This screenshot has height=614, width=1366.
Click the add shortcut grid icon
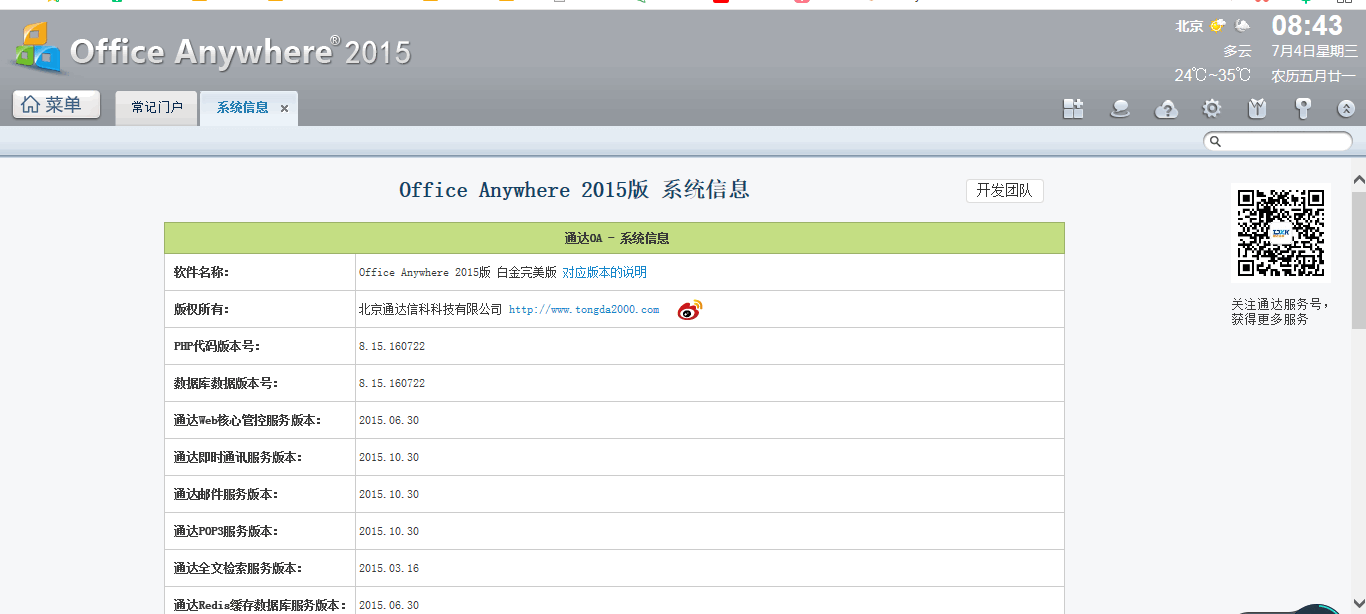(1073, 109)
